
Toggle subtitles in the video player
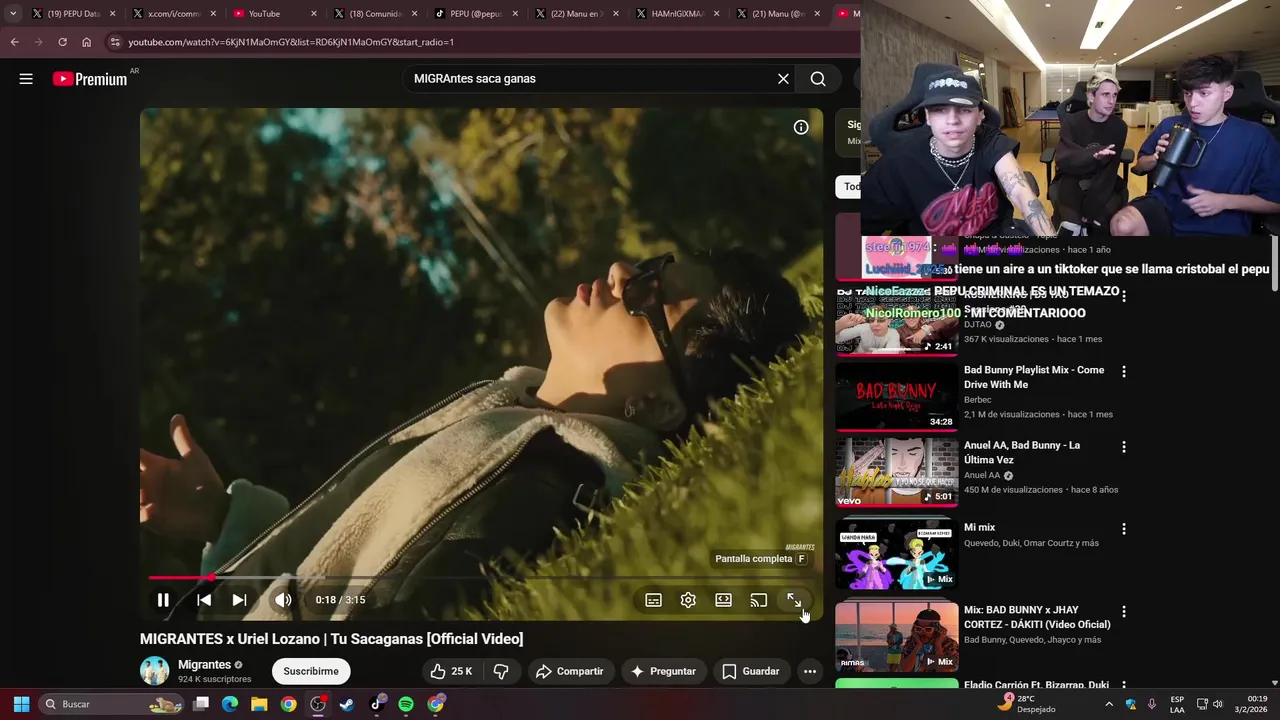click(653, 600)
